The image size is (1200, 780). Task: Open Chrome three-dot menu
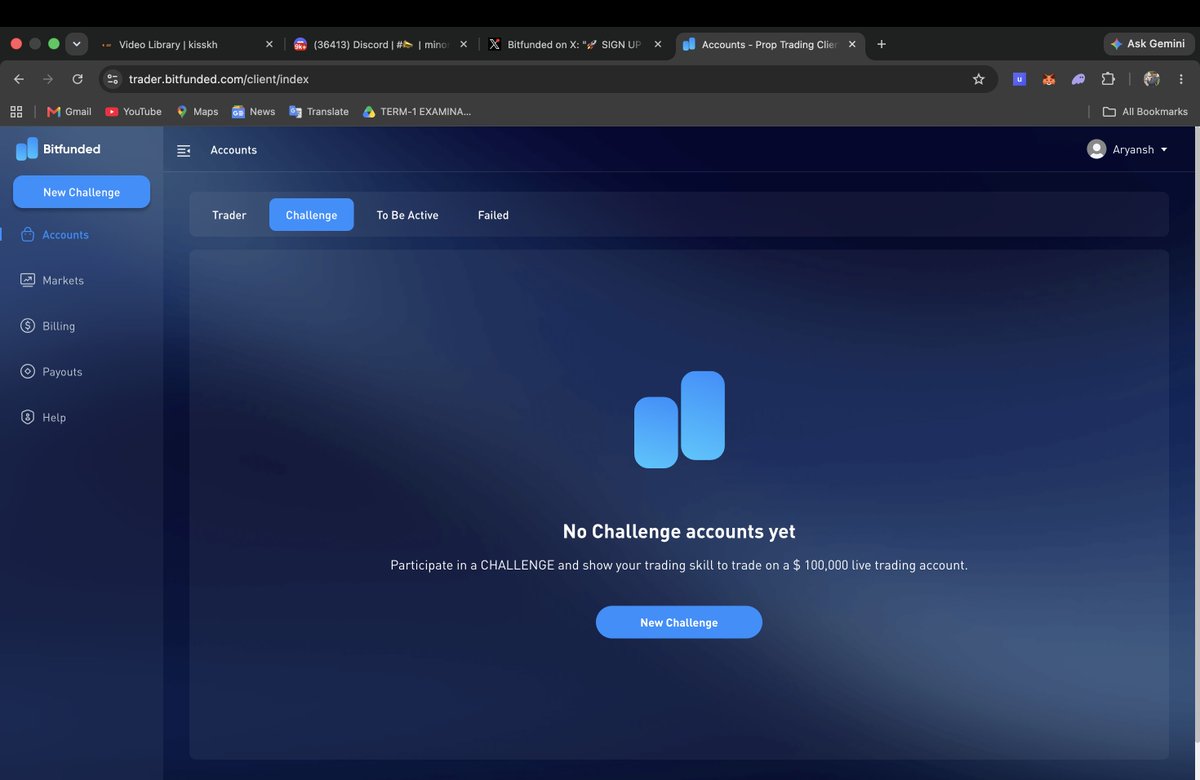point(1181,79)
